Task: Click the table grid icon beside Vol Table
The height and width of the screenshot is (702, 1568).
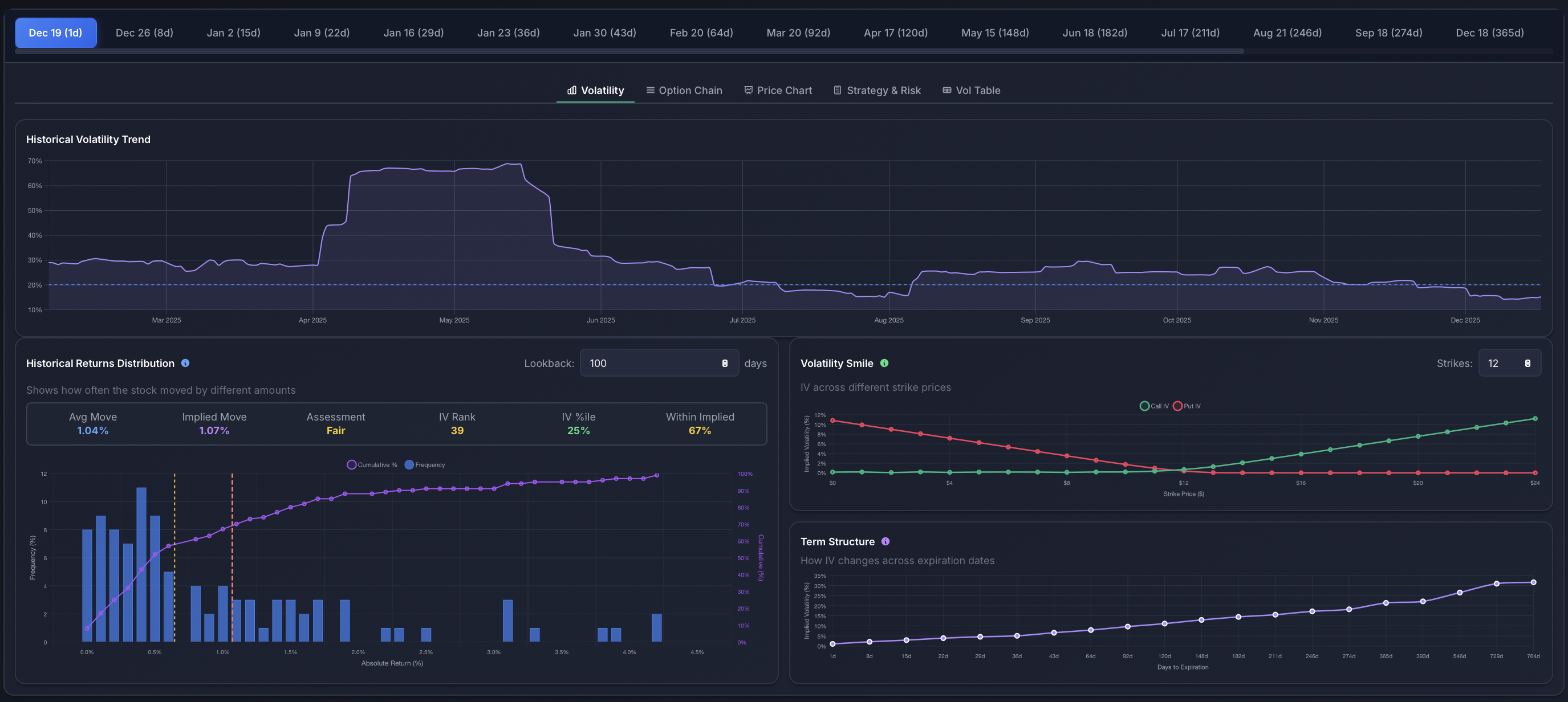Action: click(947, 90)
